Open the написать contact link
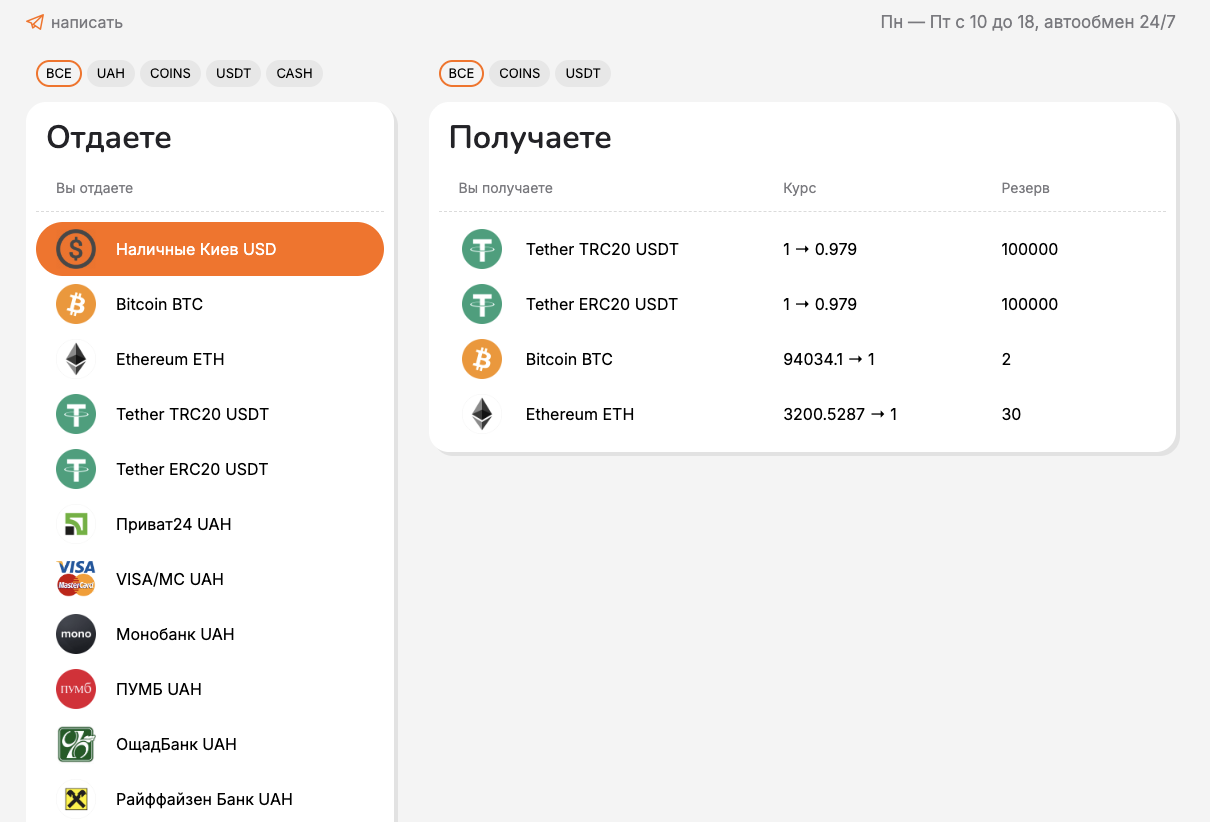 click(x=87, y=22)
